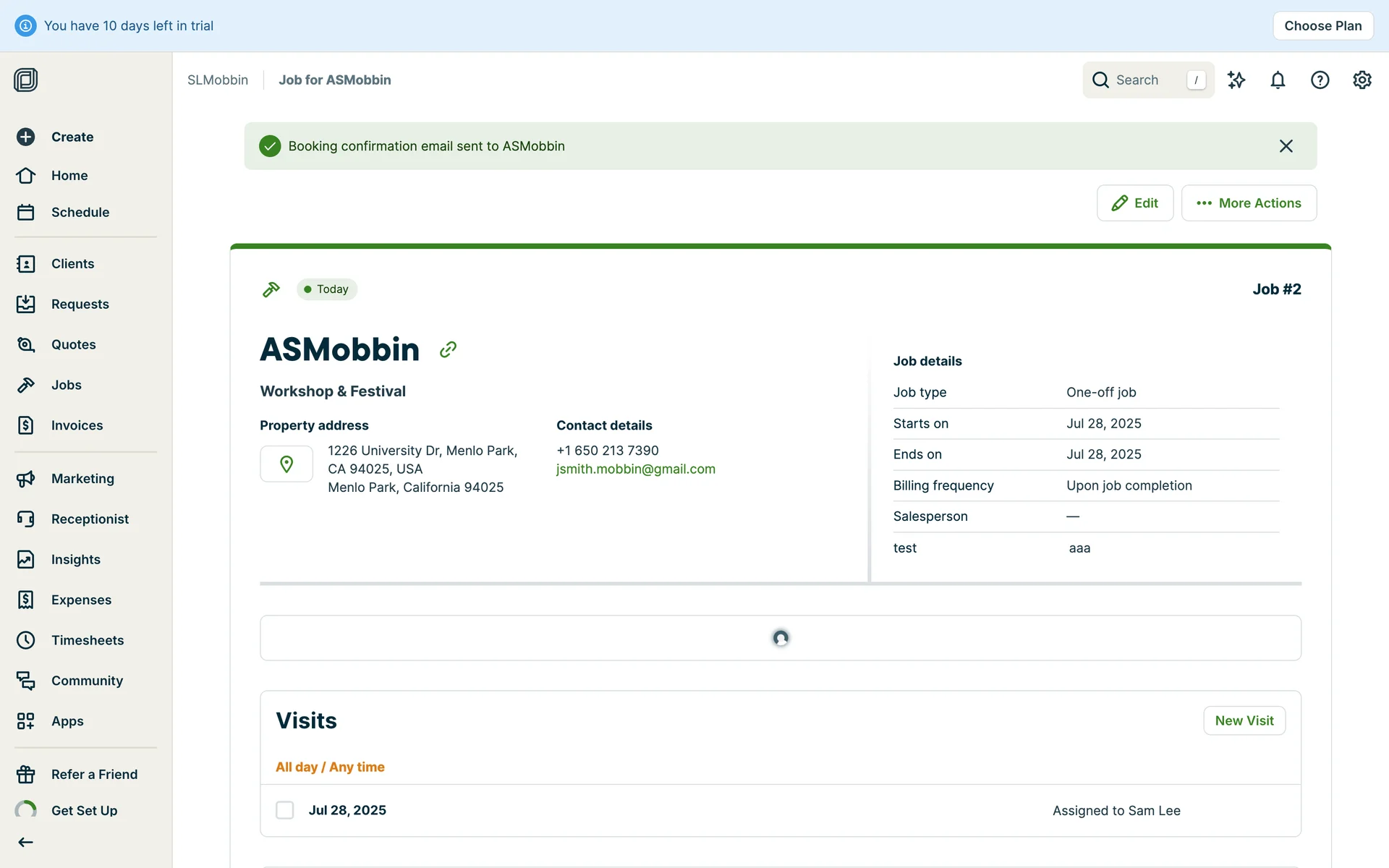Click the Edit job button

(1134, 203)
